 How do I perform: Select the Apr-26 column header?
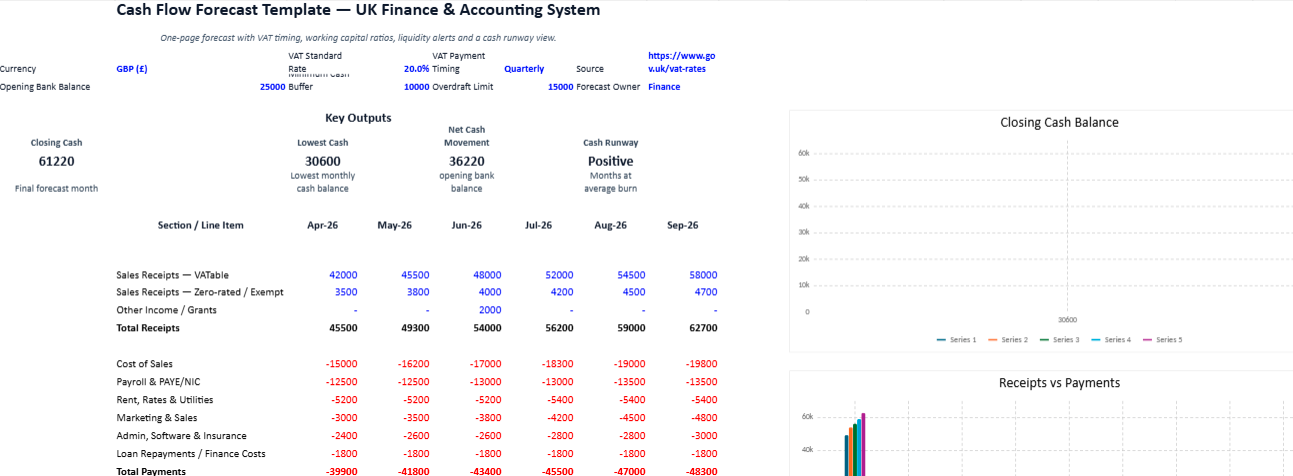coord(322,225)
